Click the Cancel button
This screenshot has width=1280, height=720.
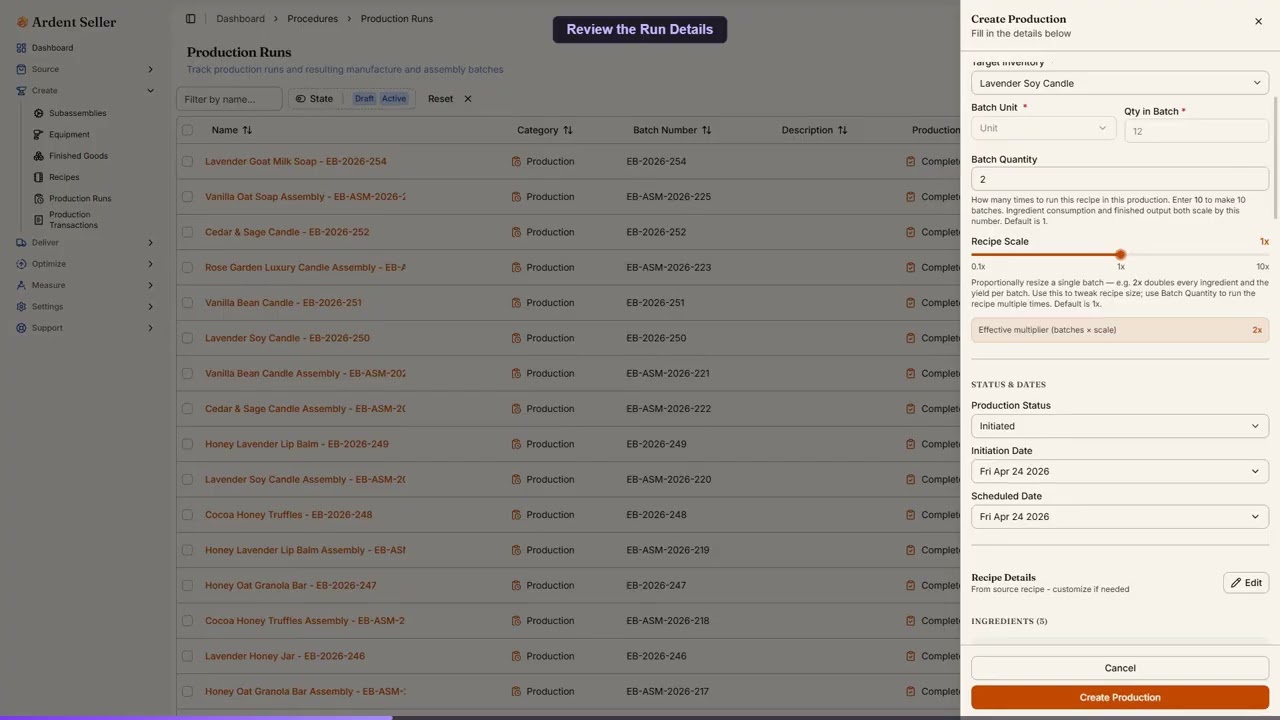pos(1120,668)
